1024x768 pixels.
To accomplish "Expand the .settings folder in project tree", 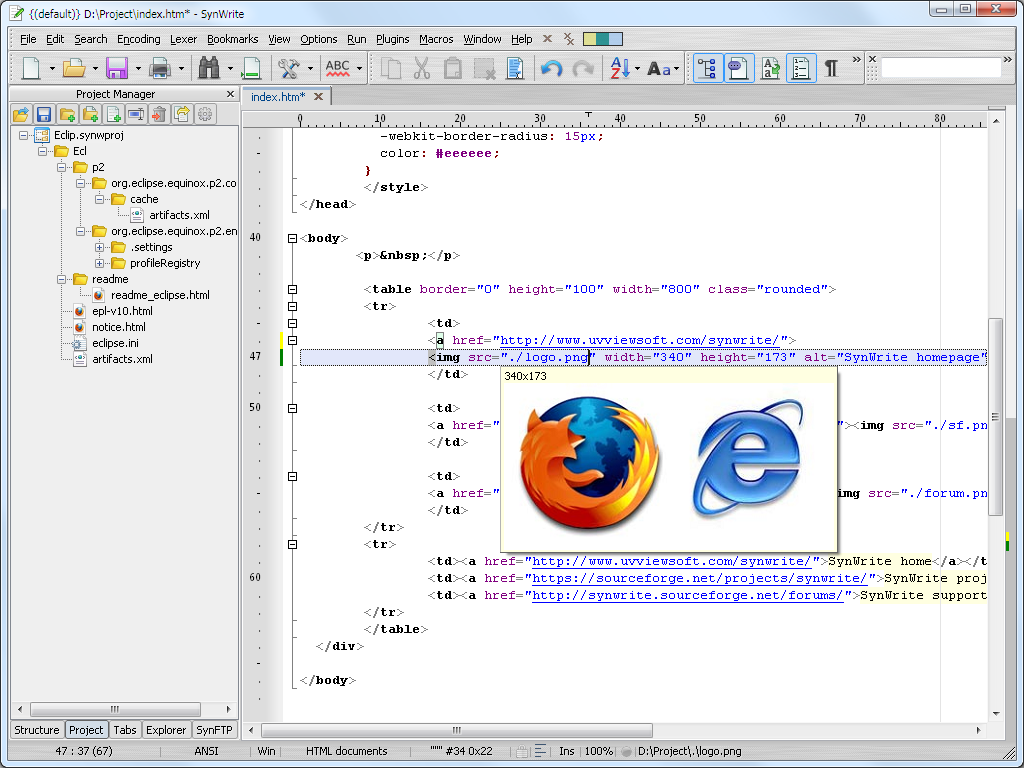I will [x=100, y=247].
